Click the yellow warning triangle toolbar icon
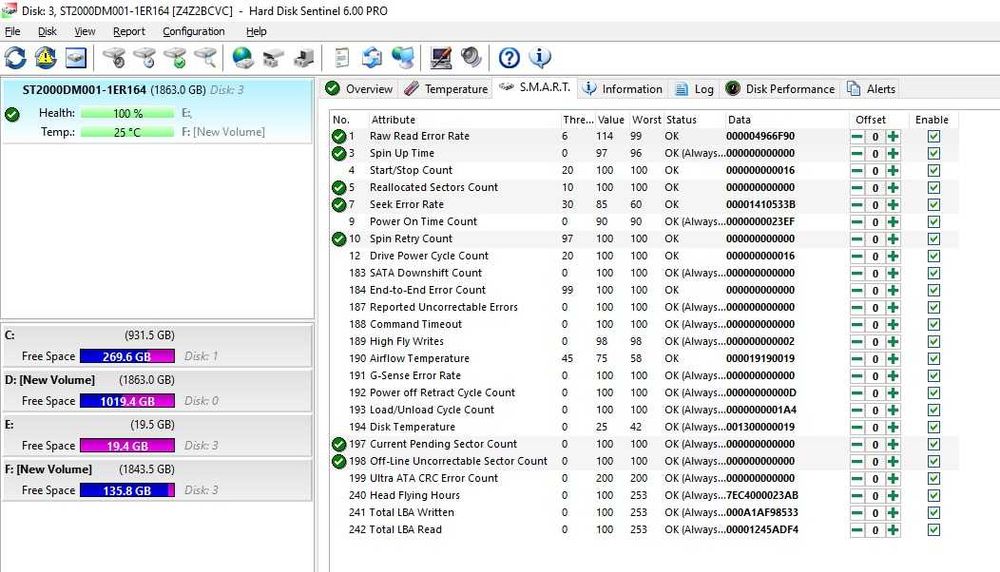Image resolution: width=1000 pixels, height=572 pixels. tap(46, 58)
